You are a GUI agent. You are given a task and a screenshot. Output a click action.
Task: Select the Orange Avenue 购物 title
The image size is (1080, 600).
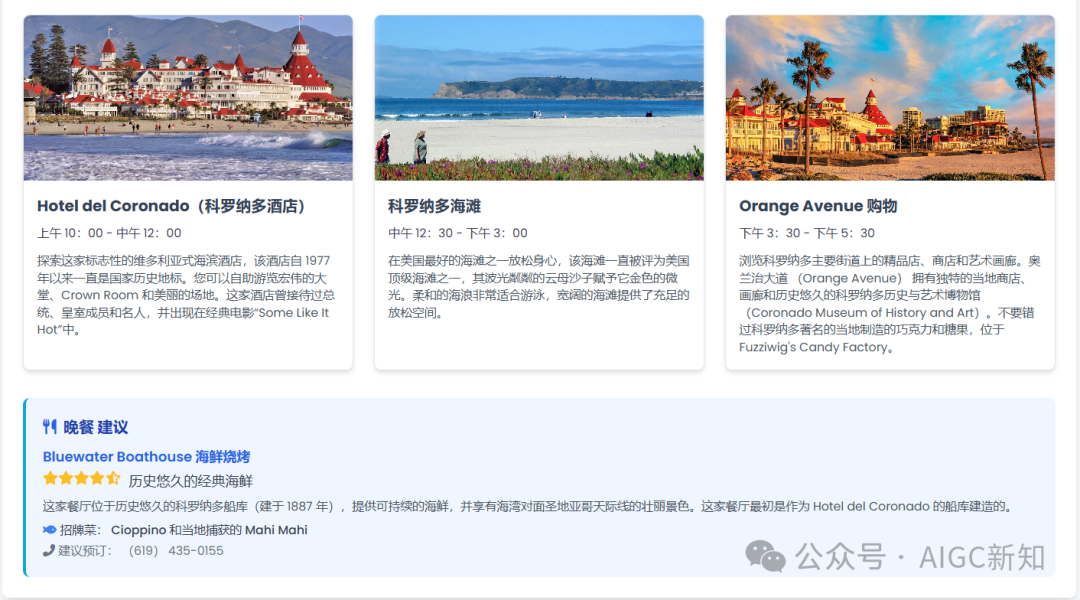(818, 206)
